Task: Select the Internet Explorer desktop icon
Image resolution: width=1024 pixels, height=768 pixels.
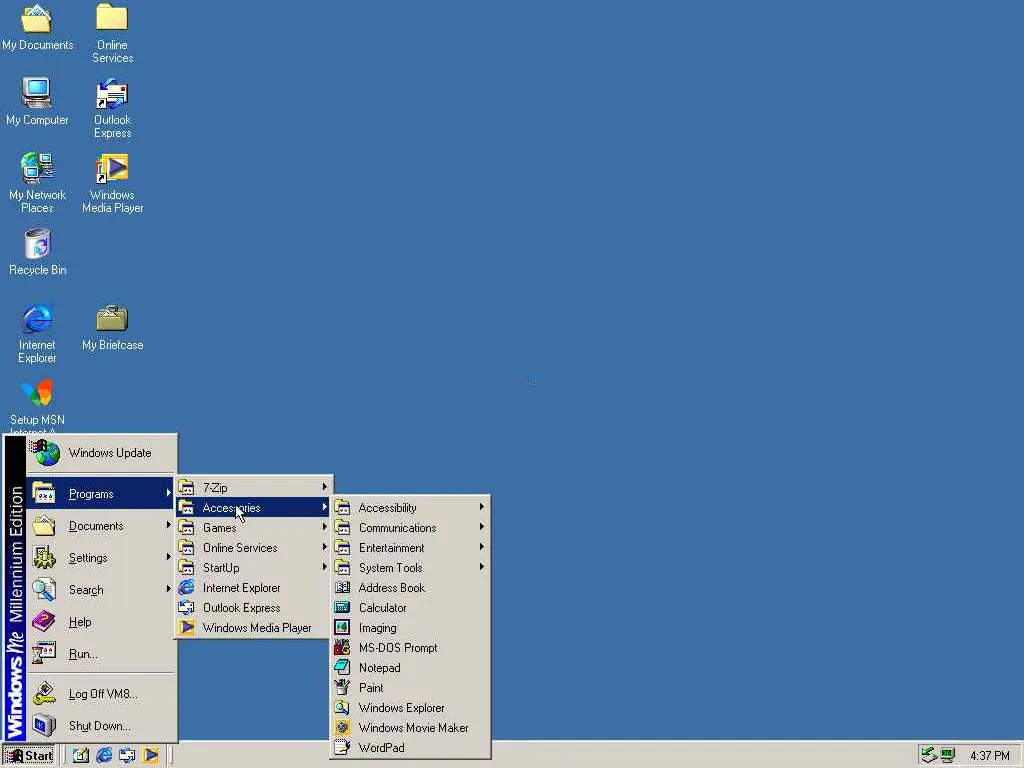Action: pos(37,333)
